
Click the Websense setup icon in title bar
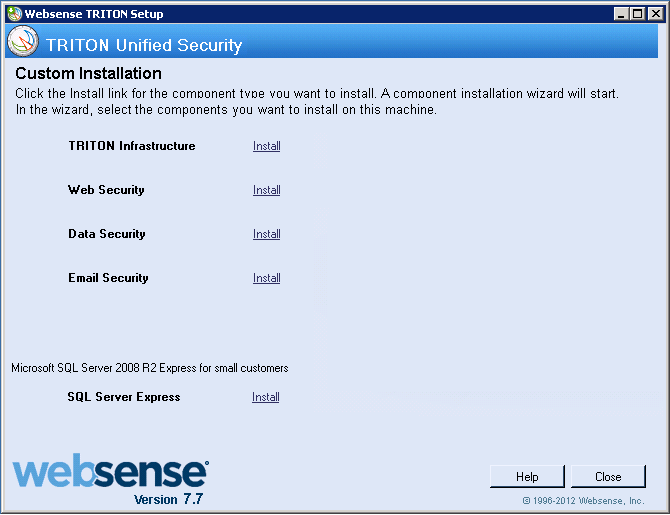pyautogui.click(x=15, y=14)
